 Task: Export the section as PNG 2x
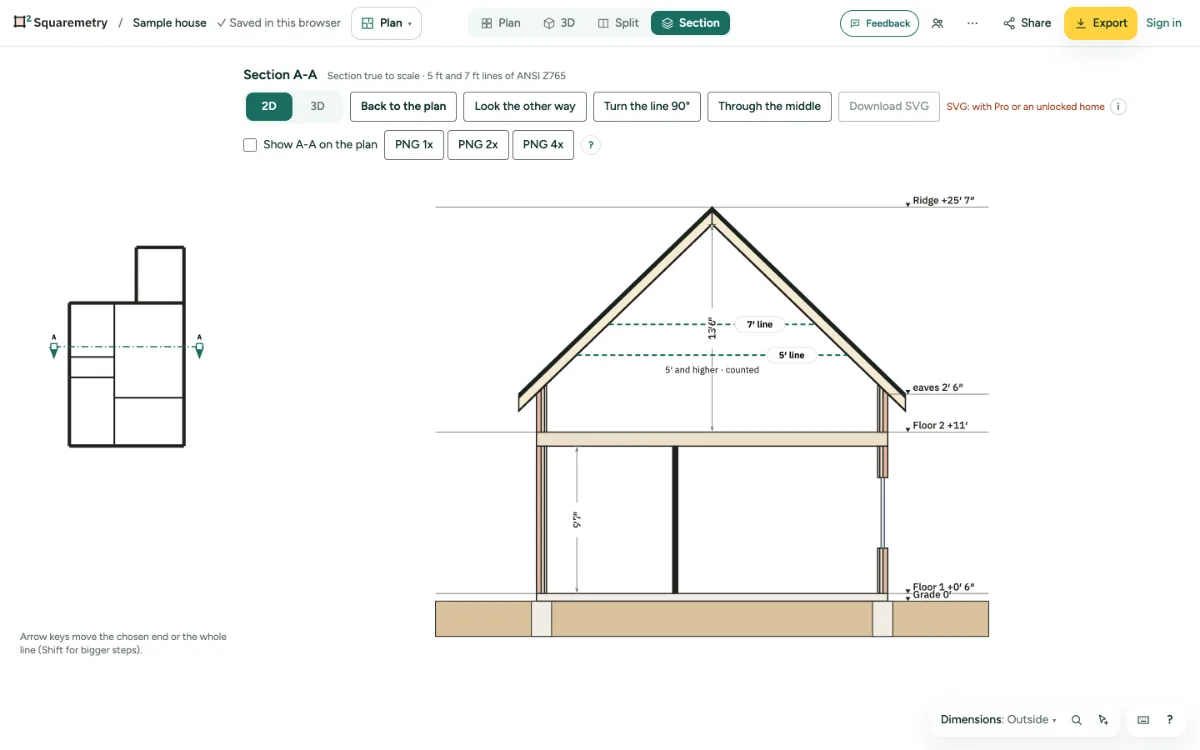pyautogui.click(x=478, y=145)
